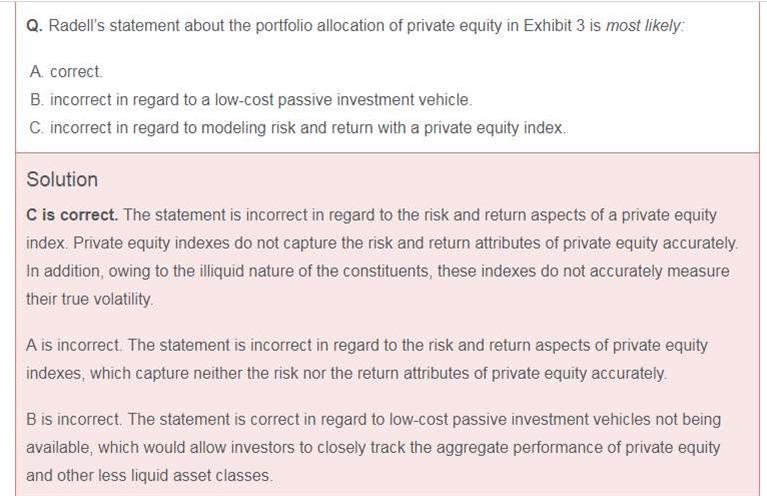
Task: Click line starting "indexes, which capture neither"
Action: tap(346, 373)
